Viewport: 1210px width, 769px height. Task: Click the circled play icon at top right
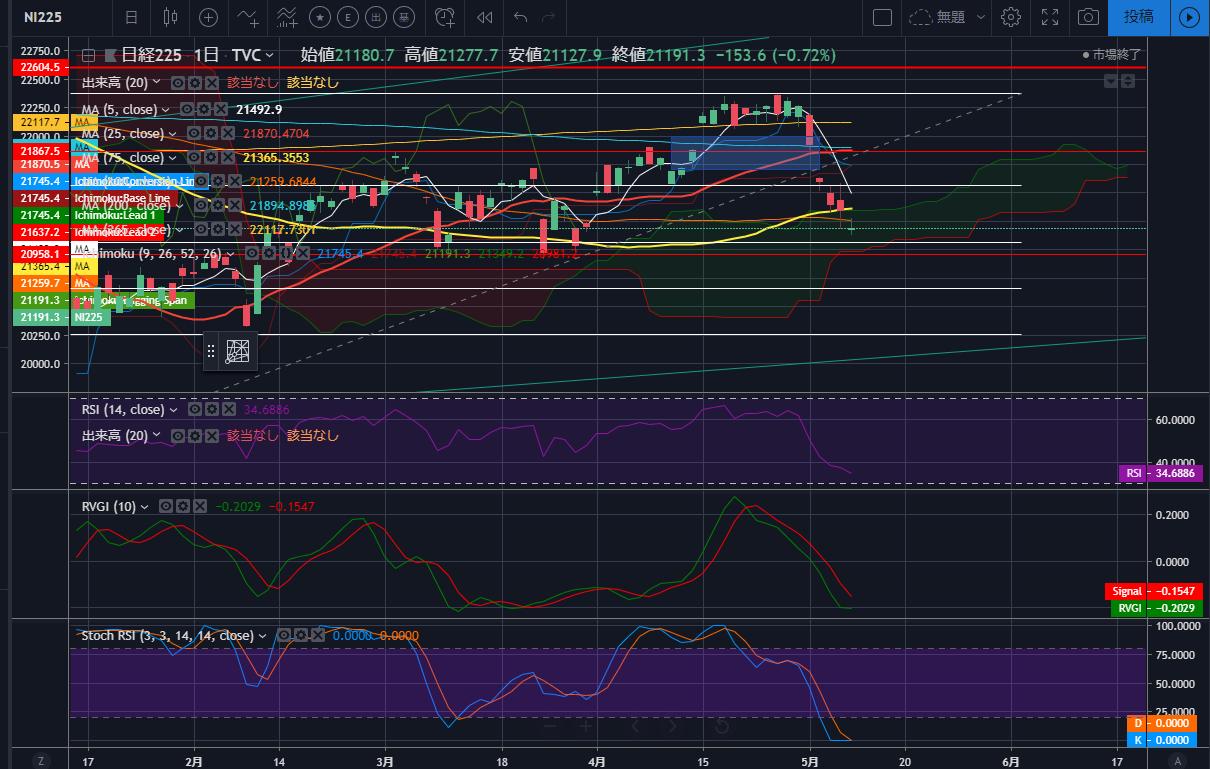point(1188,17)
